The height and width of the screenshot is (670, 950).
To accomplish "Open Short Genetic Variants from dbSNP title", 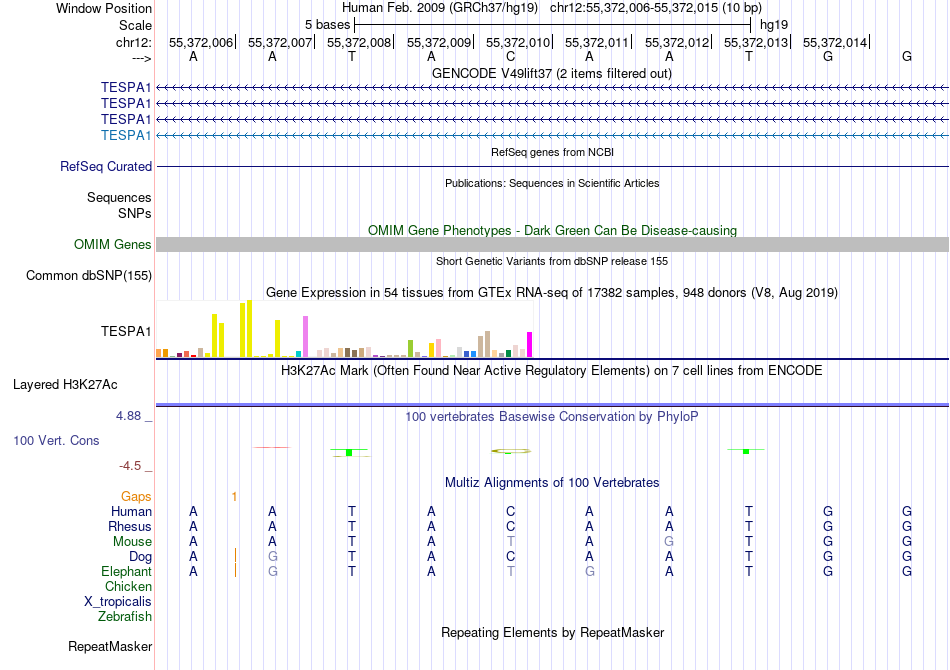I will pos(552,261).
